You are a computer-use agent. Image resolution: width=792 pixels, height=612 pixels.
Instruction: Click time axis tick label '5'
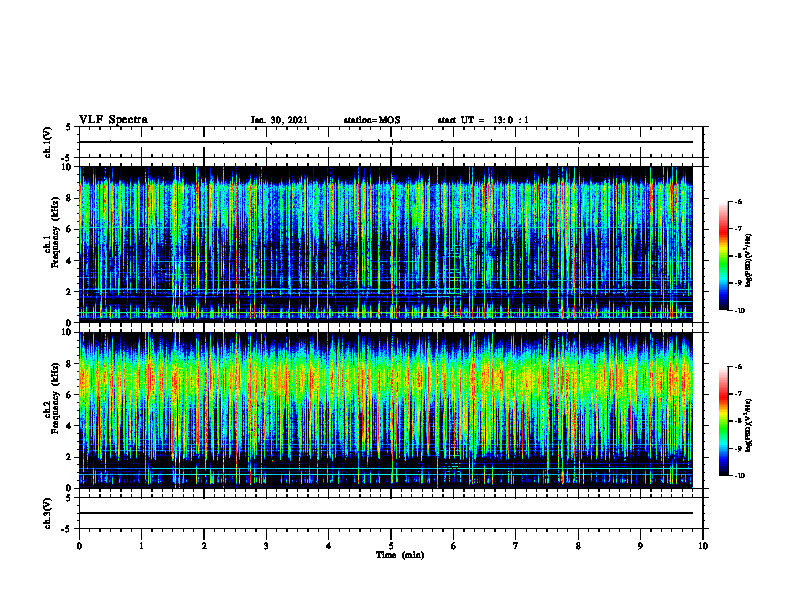tap(391, 546)
